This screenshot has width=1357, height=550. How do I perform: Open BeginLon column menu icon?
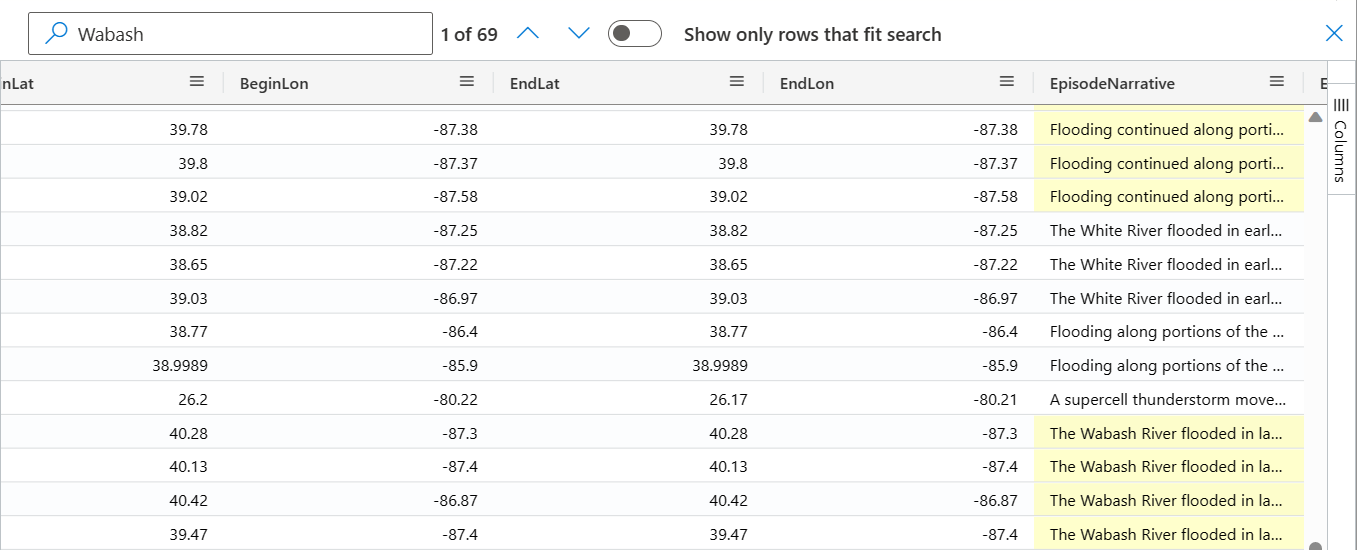tap(467, 82)
